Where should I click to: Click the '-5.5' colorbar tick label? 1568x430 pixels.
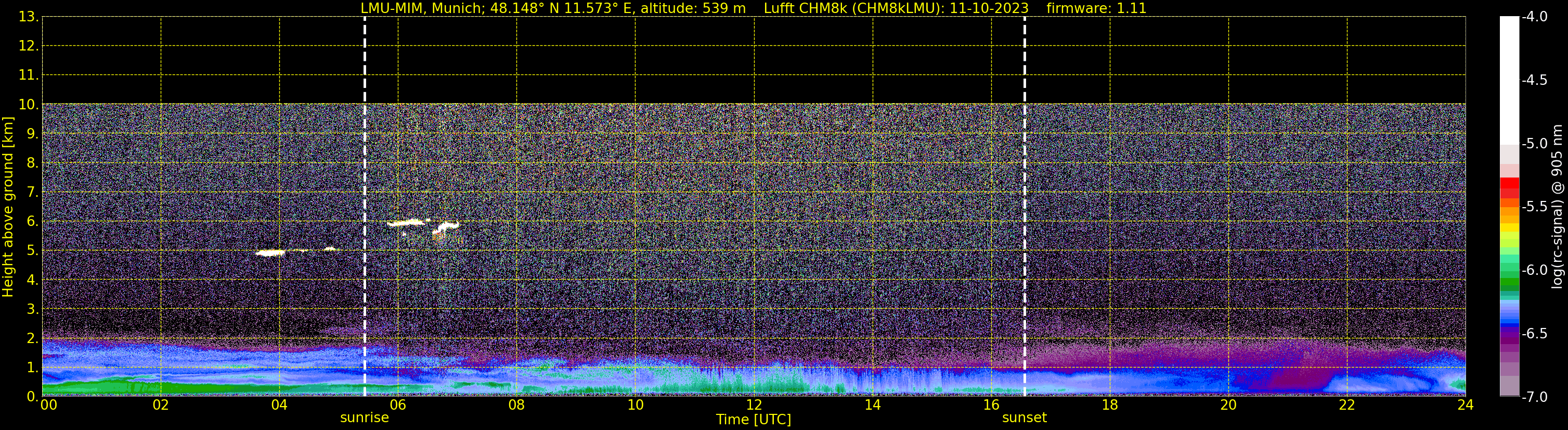[x=1534, y=207]
